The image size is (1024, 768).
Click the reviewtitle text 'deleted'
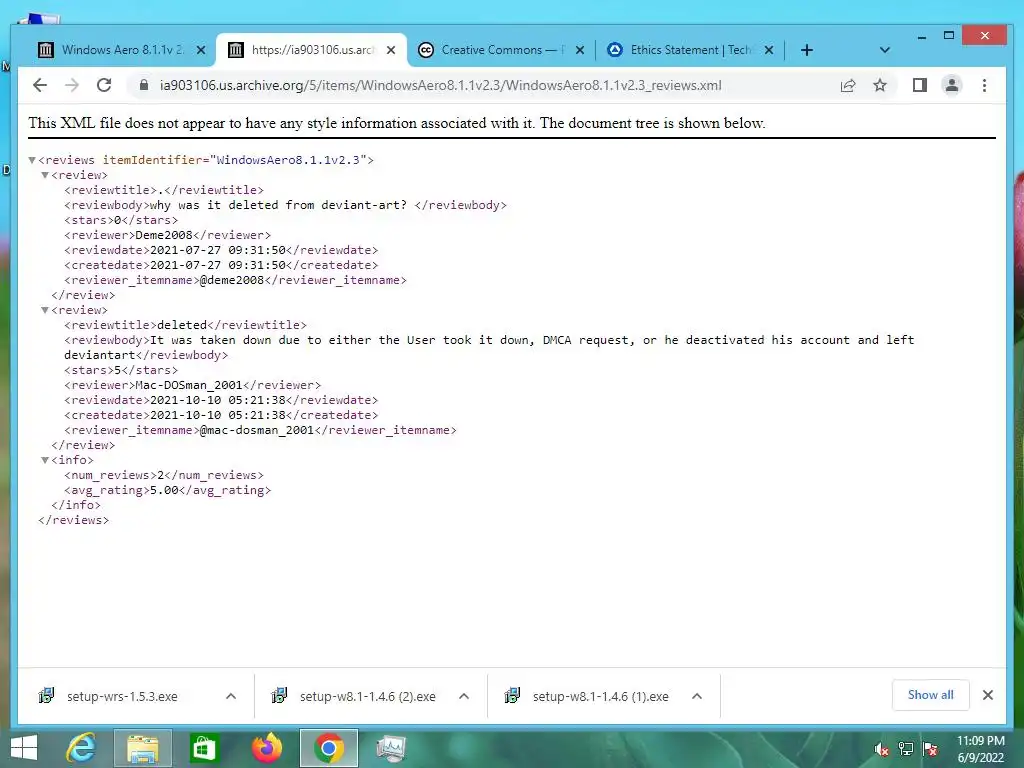click(x=182, y=325)
